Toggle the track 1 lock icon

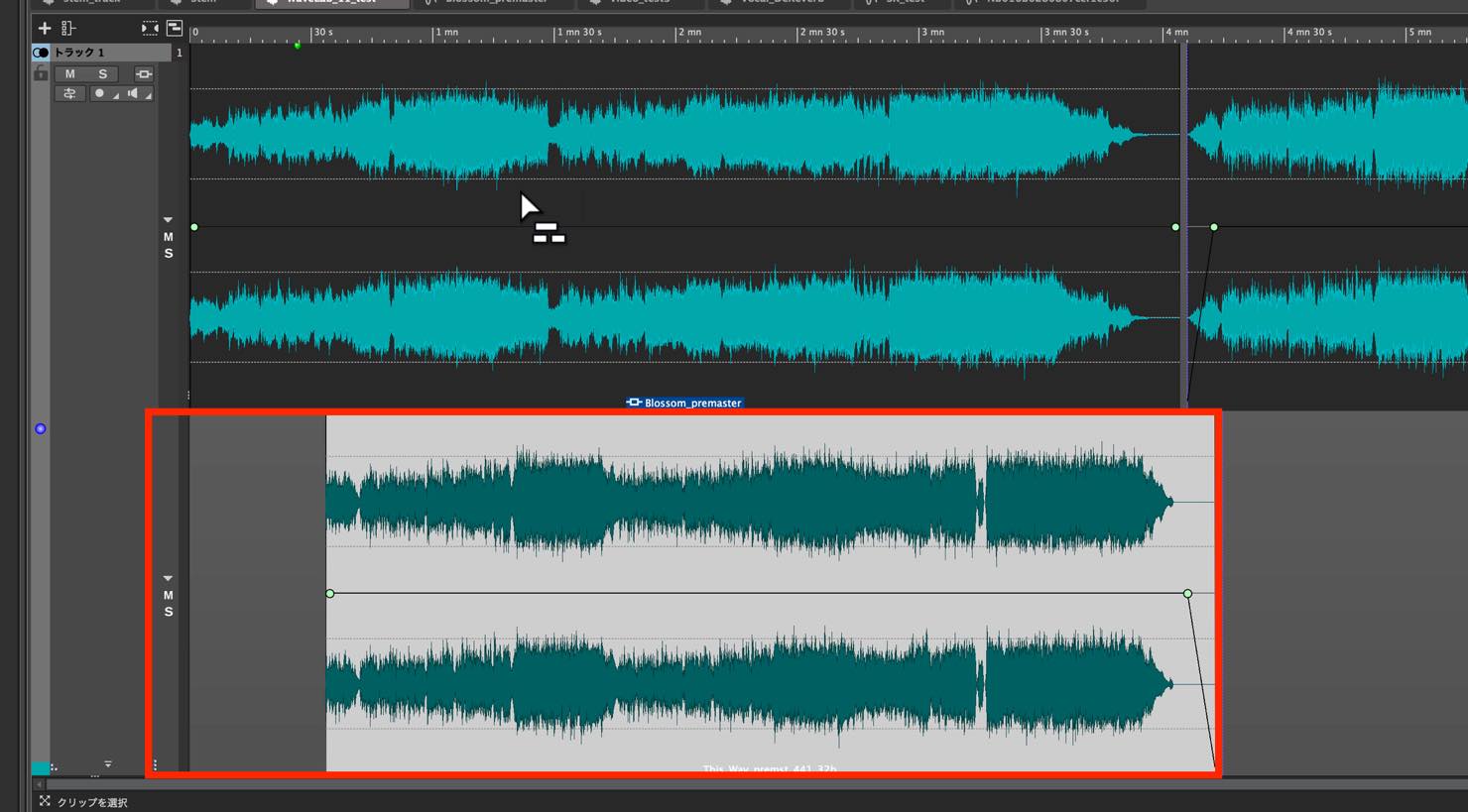pyautogui.click(x=41, y=73)
